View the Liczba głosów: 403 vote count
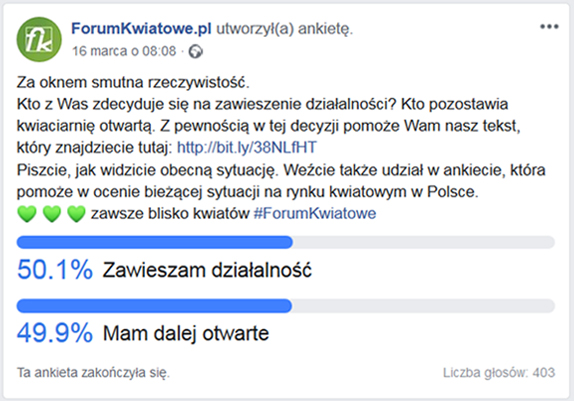574x401 pixels. (499, 373)
